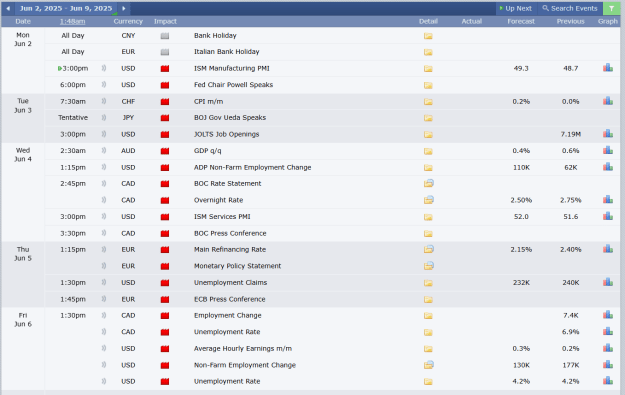This screenshot has width=625, height=395.
Task: Open the ADP Non-Farm Employment Change event
Action: [252, 167]
